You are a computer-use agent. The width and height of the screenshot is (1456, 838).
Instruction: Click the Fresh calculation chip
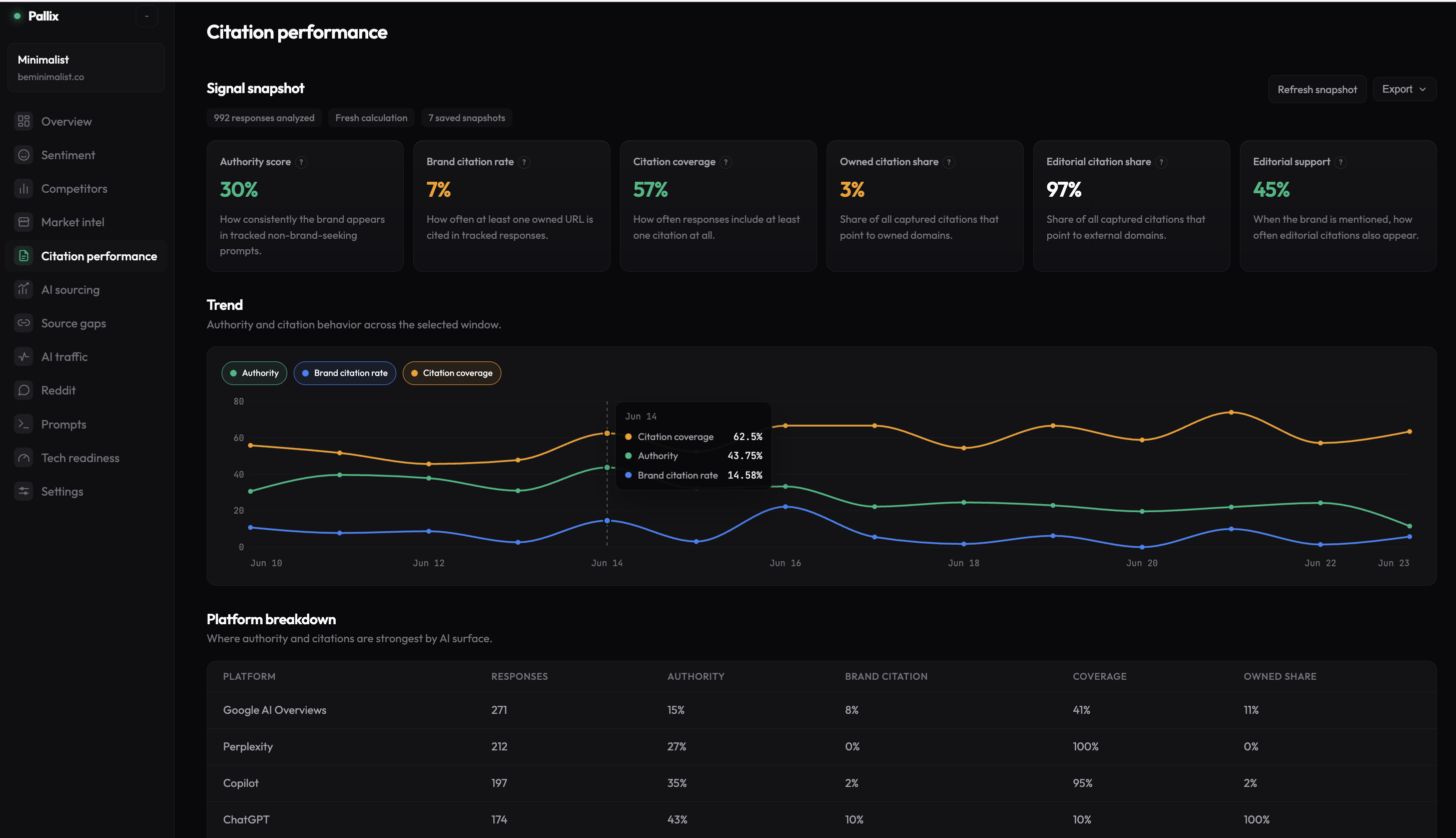point(371,118)
